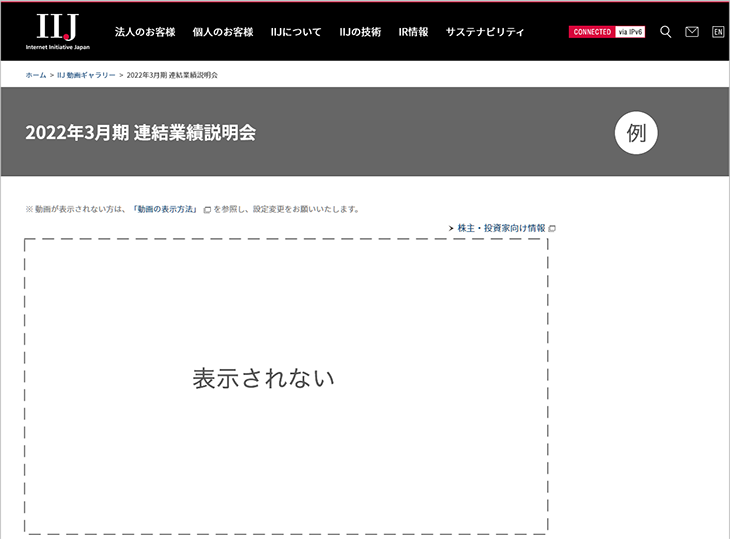Click the via IPv6 label
Viewport: 730px width, 560px height.
[x=629, y=32]
